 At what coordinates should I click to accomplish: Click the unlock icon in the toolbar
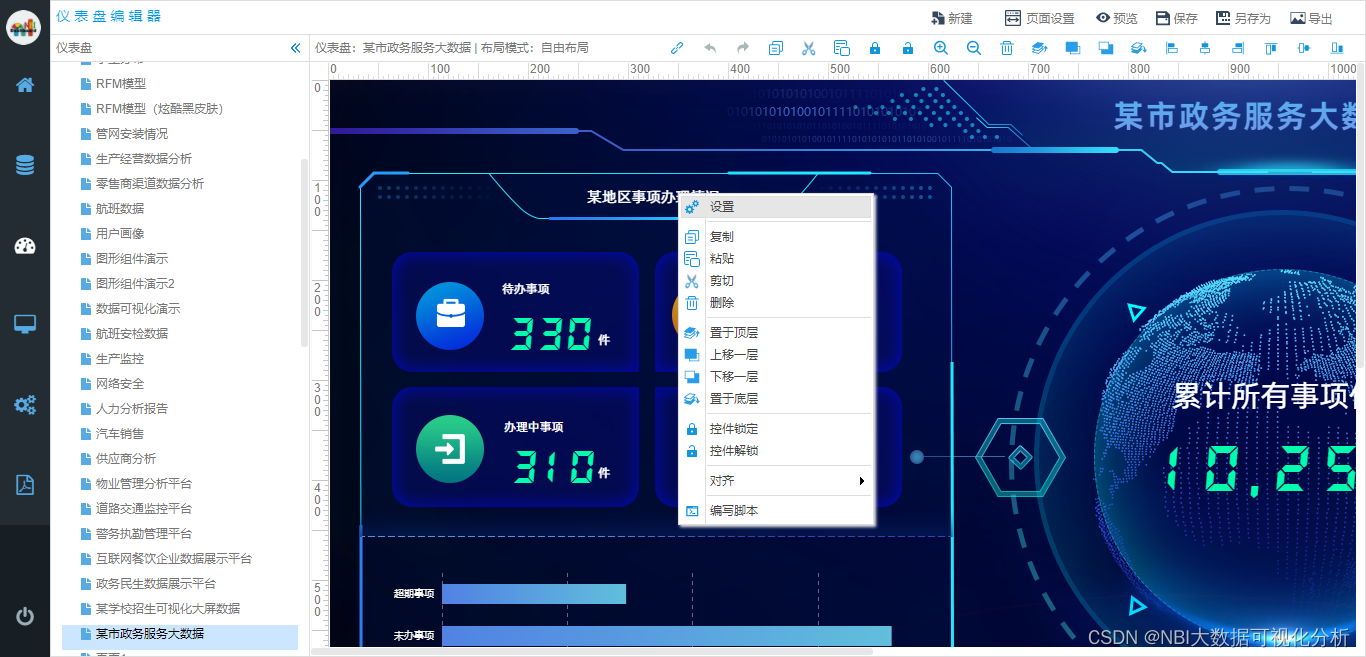(x=908, y=47)
